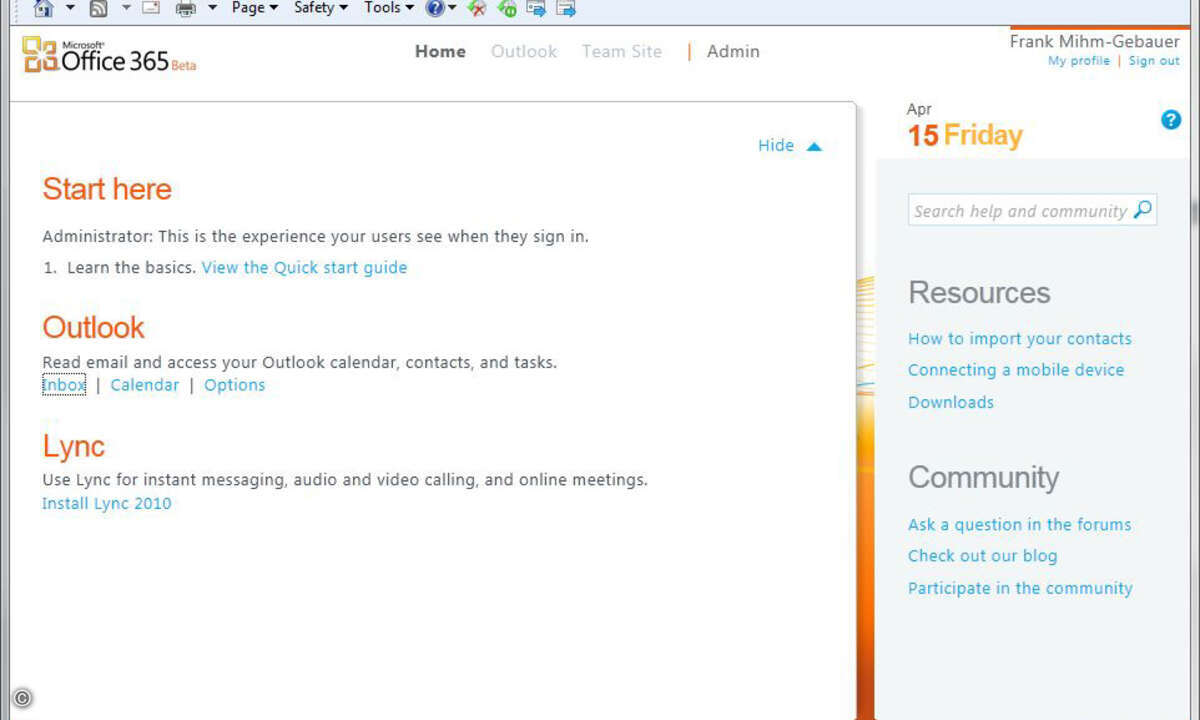
Task: Open the Outlook Inbox link
Action: click(x=64, y=385)
